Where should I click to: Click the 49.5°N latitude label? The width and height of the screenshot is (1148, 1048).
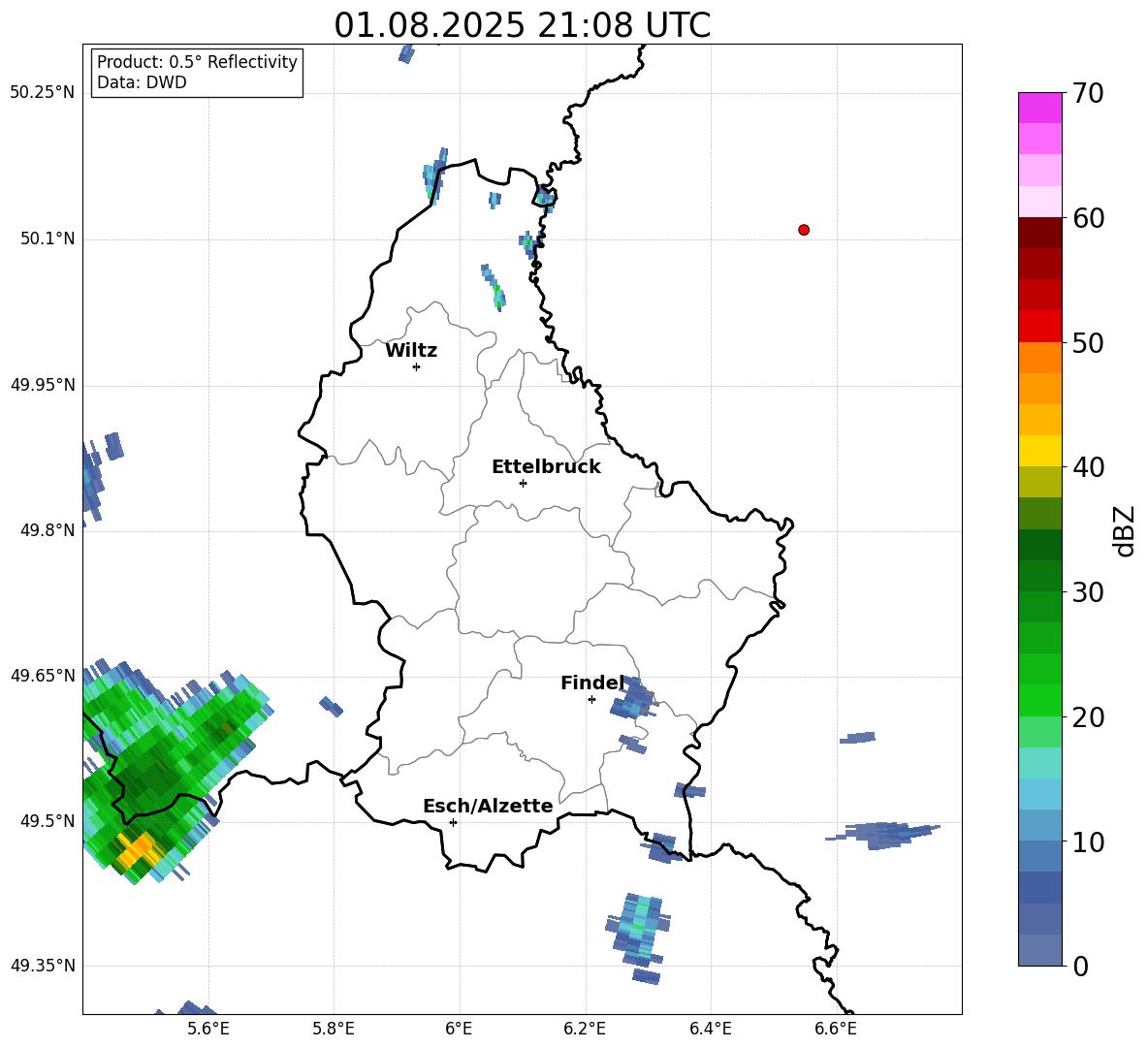pos(48,820)
